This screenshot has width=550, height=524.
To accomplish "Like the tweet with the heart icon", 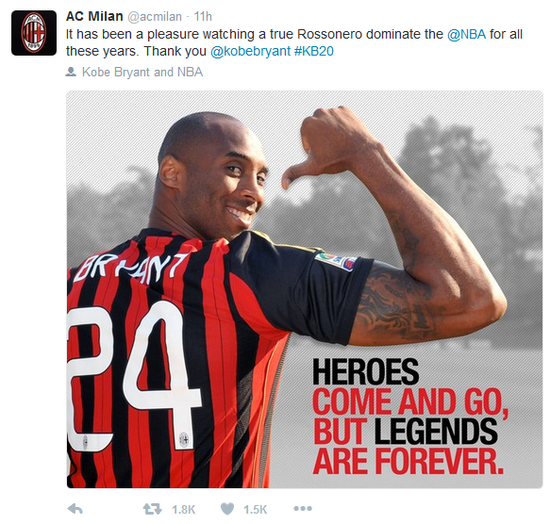I will tap(227, 509).
